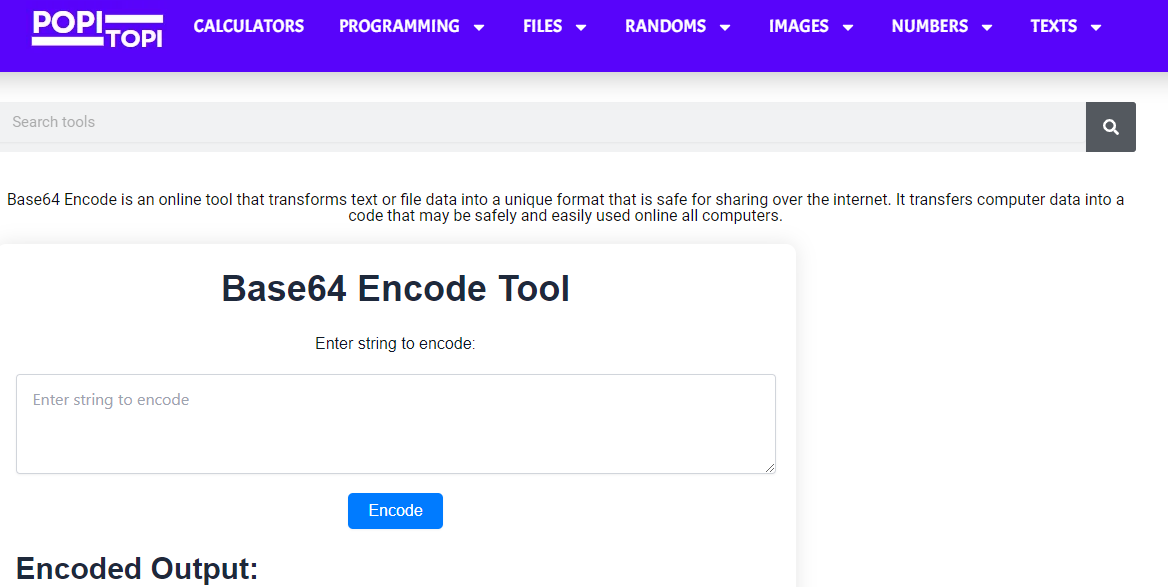
Task: Open the FILES dropdown chevron
Action: pyautogui.click(x=583, y=27)
